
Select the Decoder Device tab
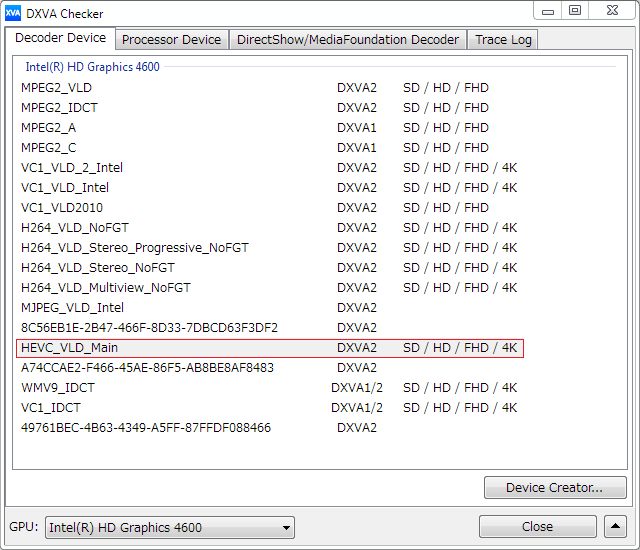point(60,38)
